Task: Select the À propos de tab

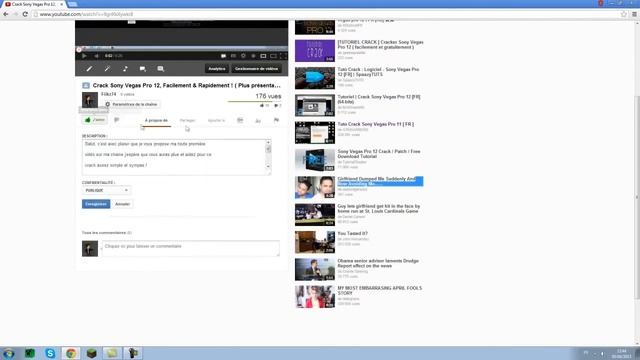Action: click(x=156, y=120)
